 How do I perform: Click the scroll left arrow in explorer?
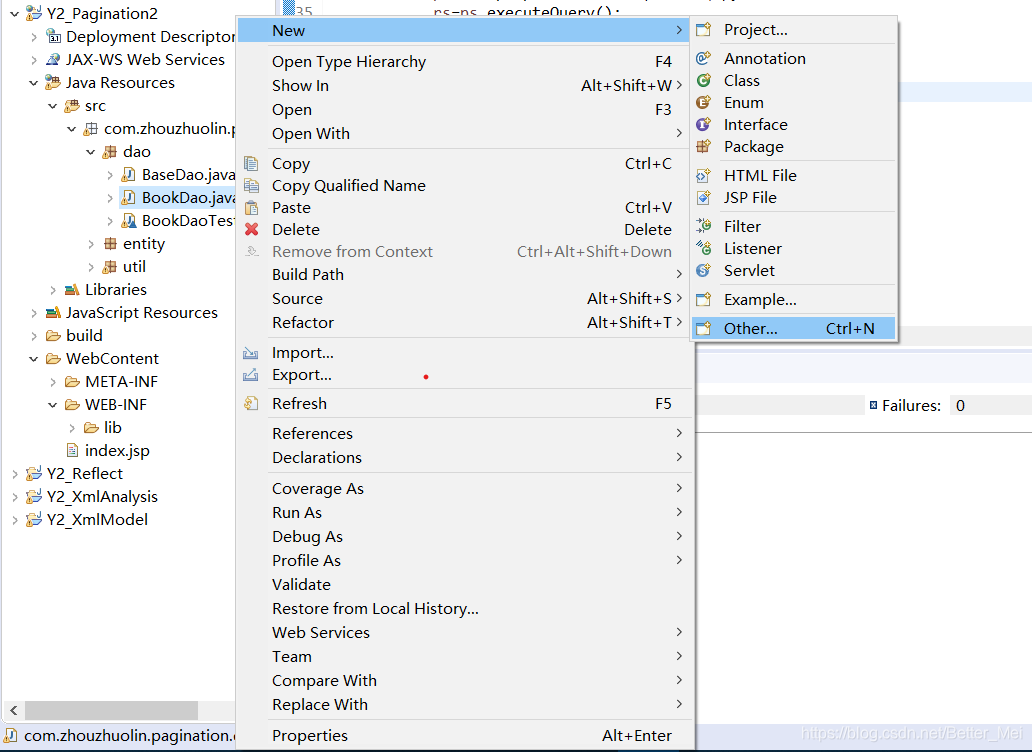click(13, 711)
